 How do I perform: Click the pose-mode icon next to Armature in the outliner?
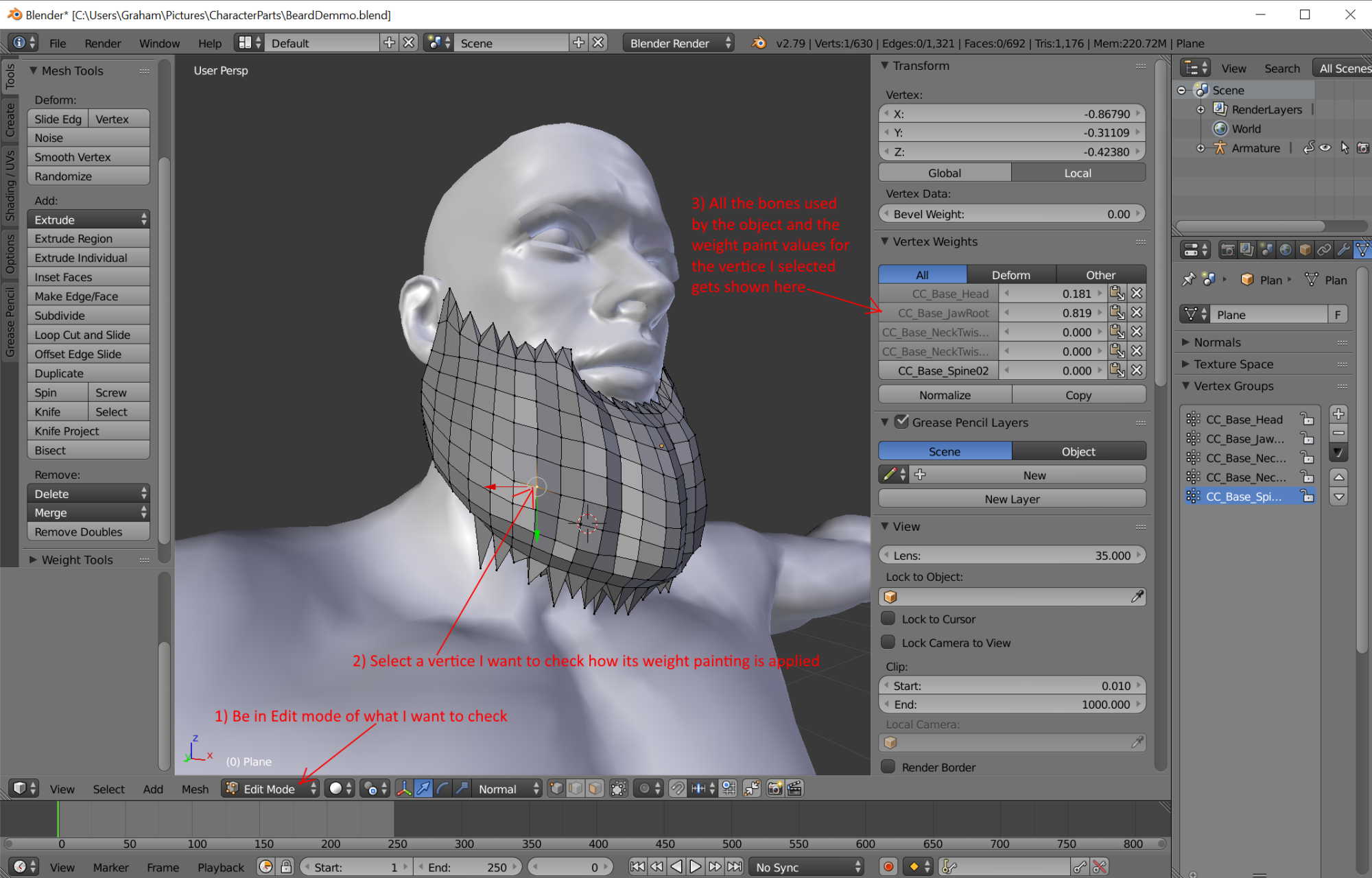[1309, 147]
